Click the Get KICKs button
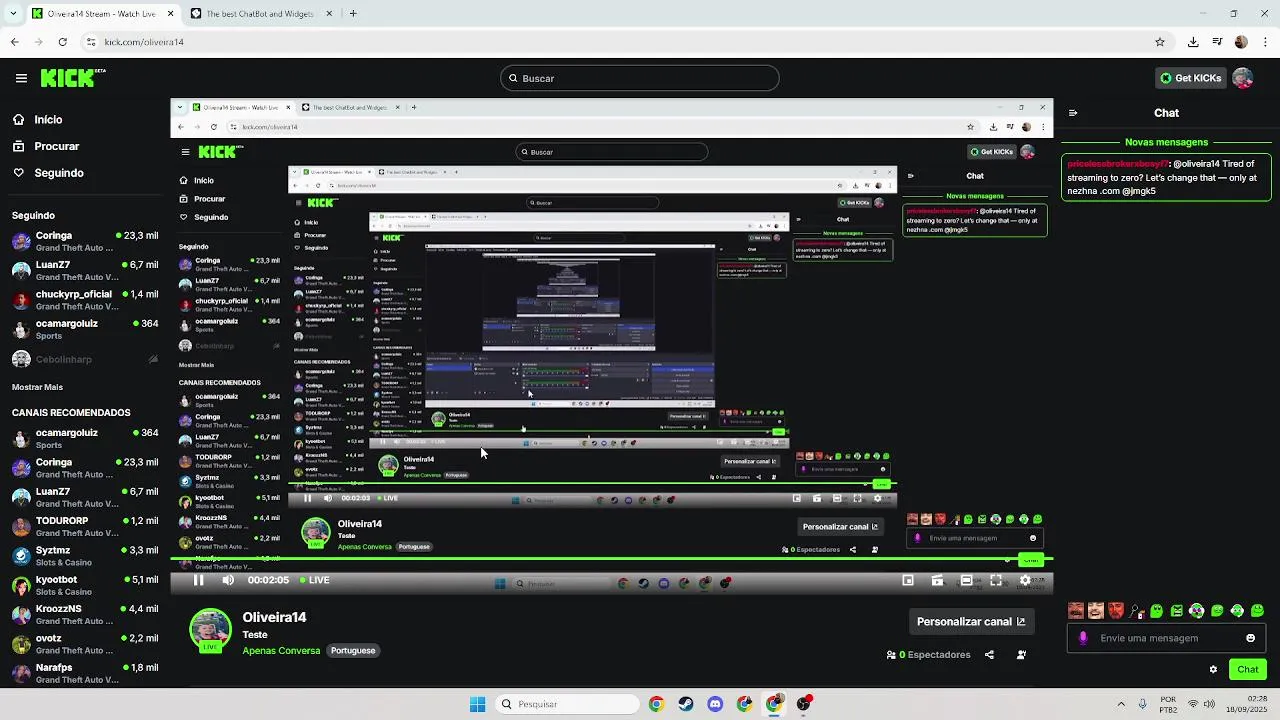 pos(1189,78)
